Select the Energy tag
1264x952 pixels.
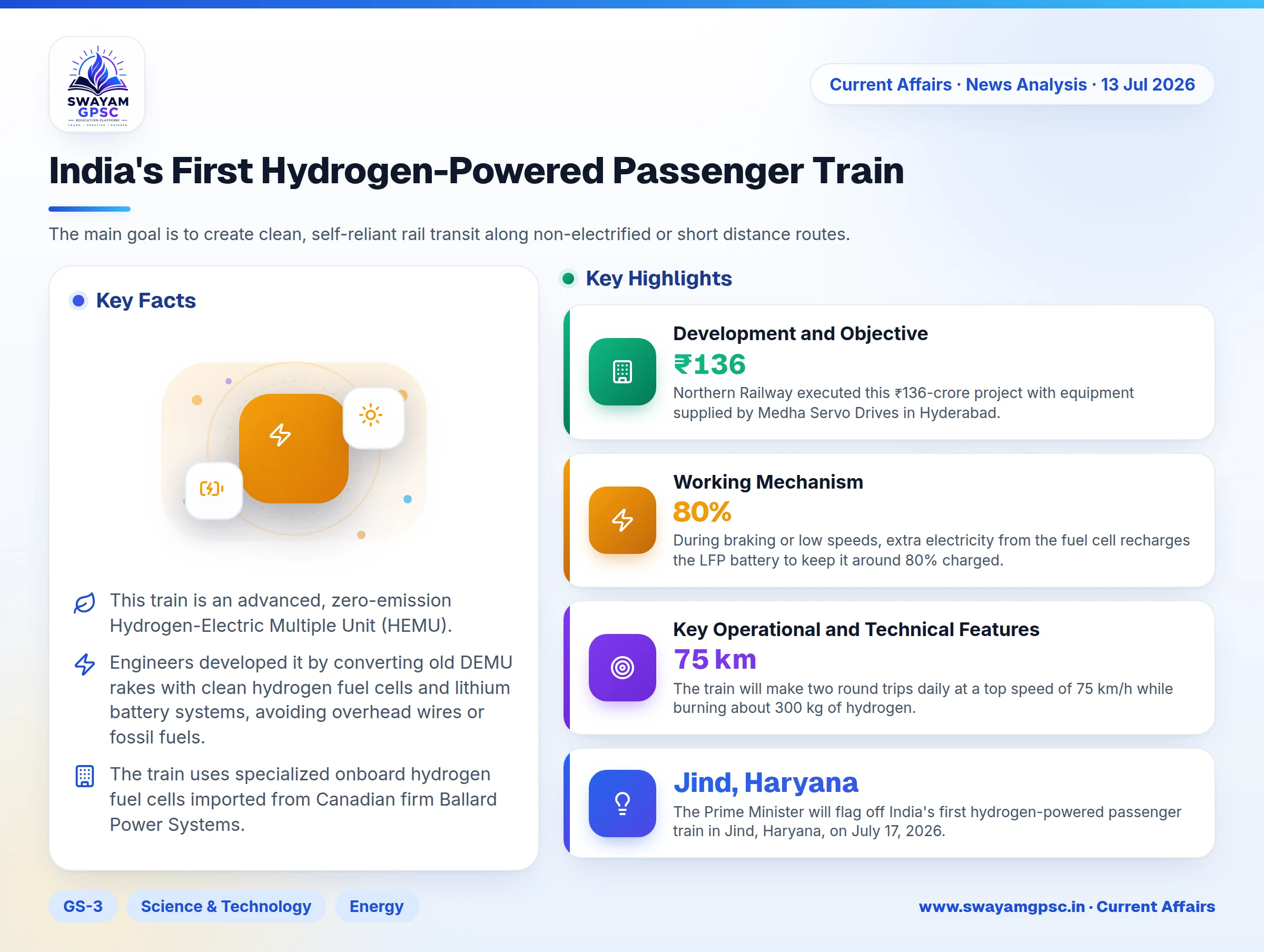click(x=377, y=906)
